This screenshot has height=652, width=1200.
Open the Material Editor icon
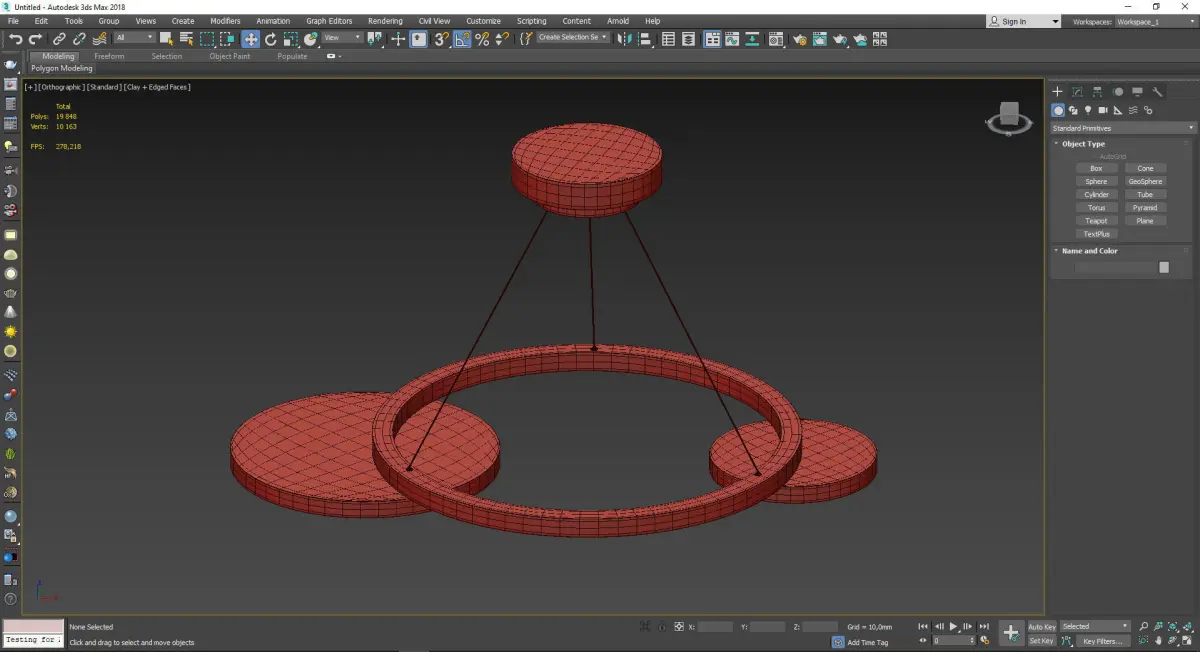coord(776,39)
